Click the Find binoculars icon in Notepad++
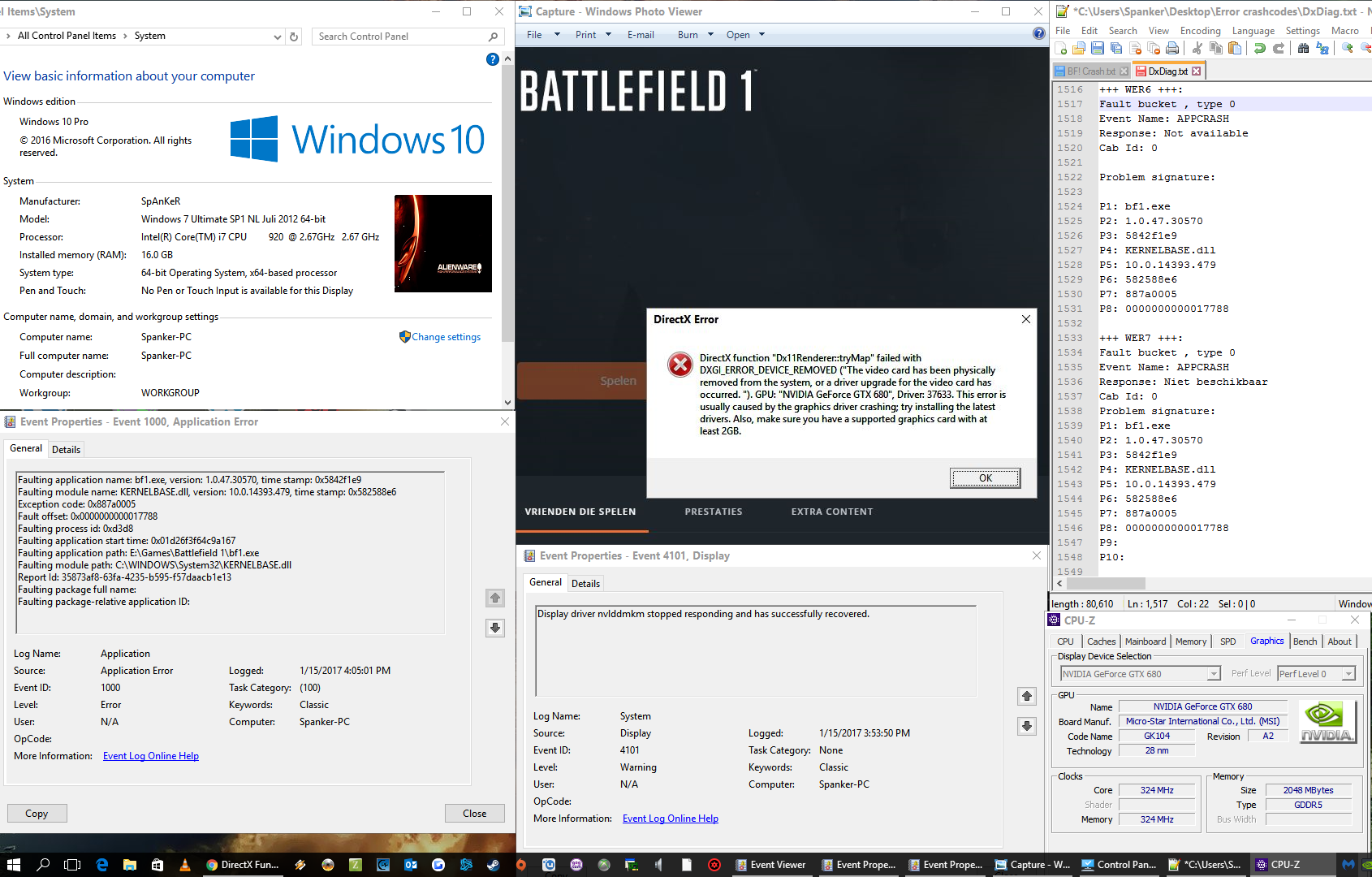The image size is (1372, 877). click(1304, 49)
